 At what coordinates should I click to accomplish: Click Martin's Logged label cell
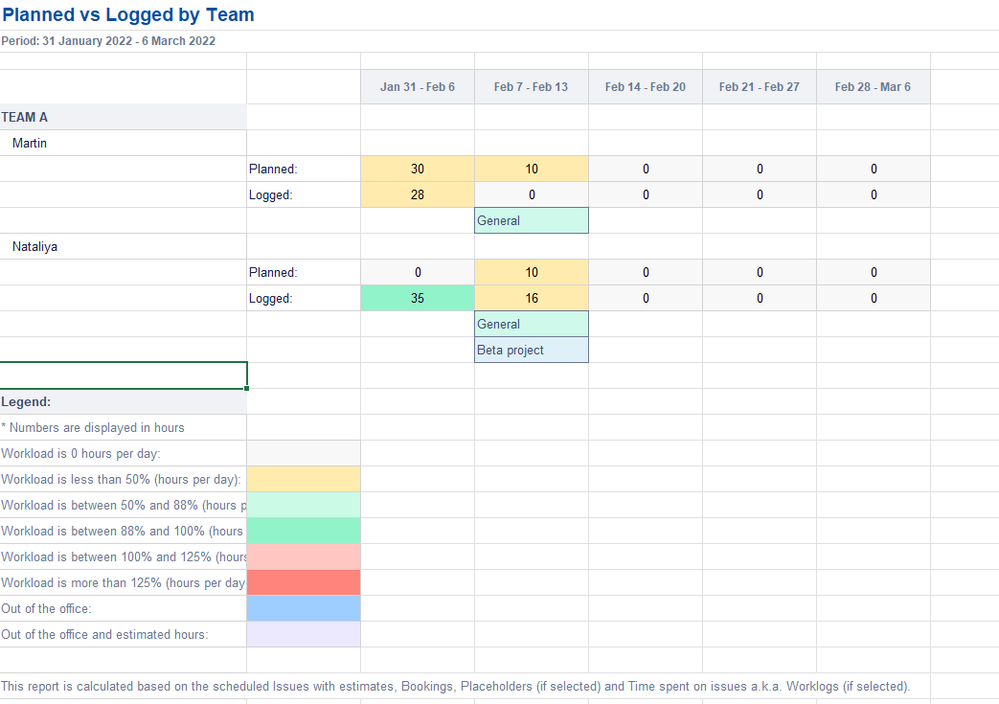coord(304,195)
